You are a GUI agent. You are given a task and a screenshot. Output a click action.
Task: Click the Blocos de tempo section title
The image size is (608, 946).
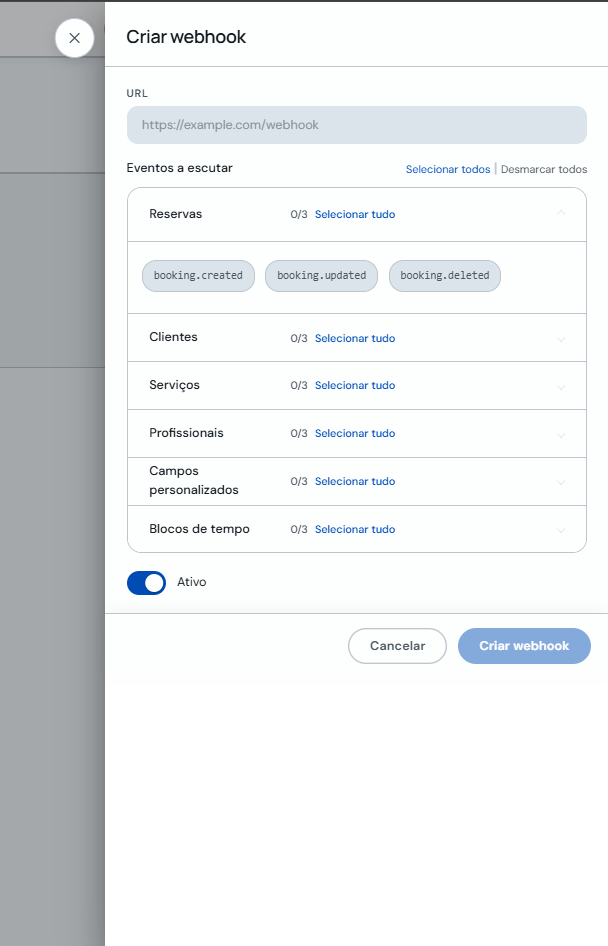[x=199, y=529]
